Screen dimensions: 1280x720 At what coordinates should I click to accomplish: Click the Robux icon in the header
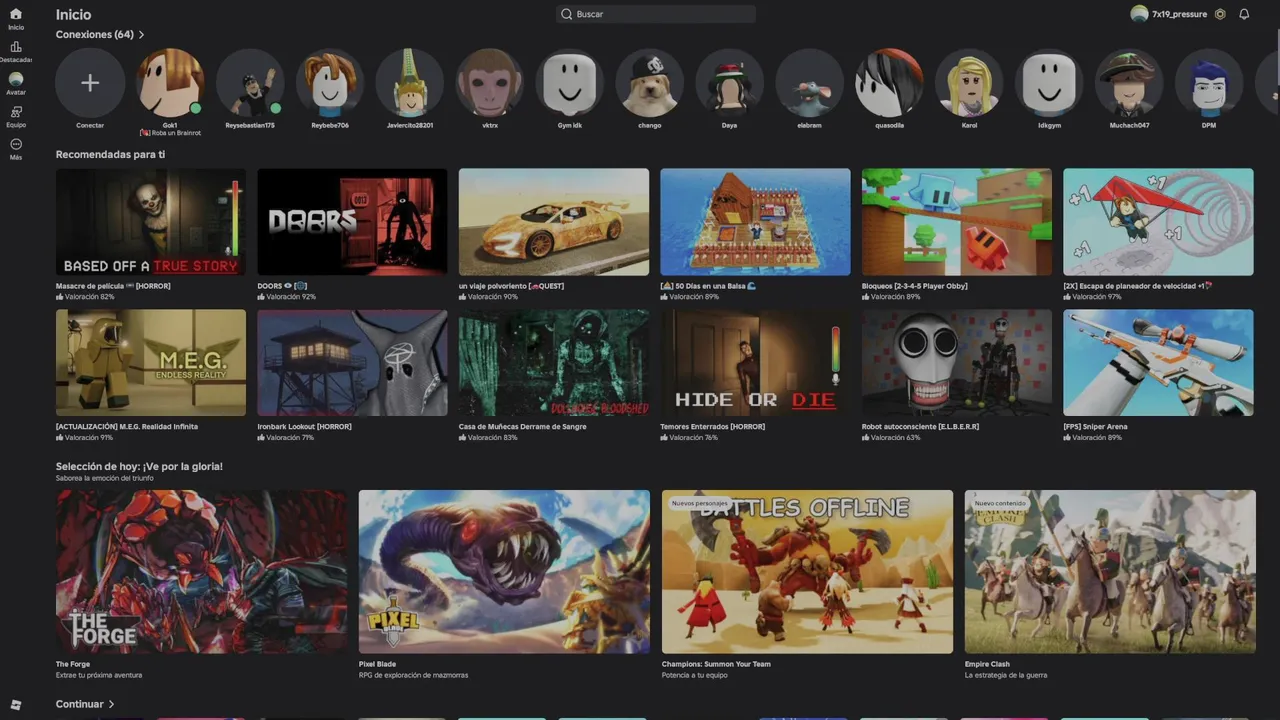(1220, 14)
